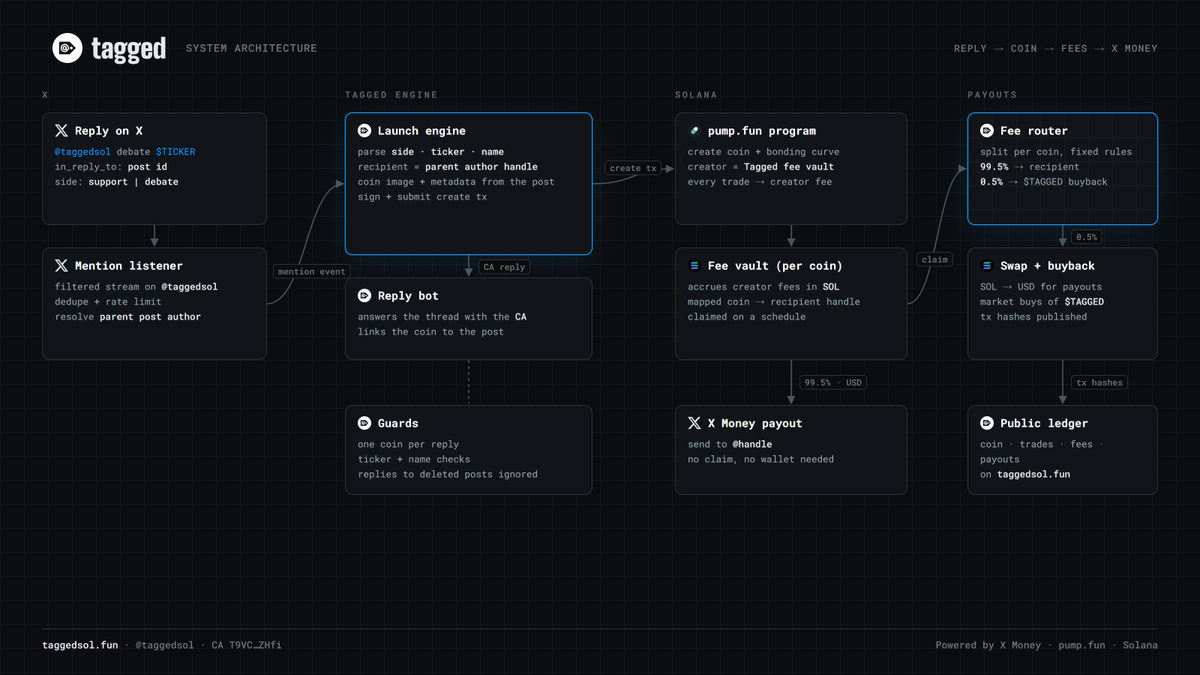Image resolution: width=1200 pixels, height=675 pixels.
Task: Click the Fee vault (per coin) title
Action: 775,266
